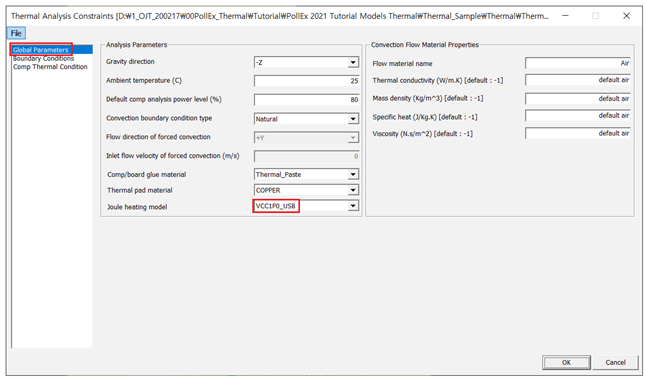The width and height of the screenshot is (646, 381).
Task: Minimize the Thermal Analysis Constraints dialog
Action: click(565, 16)
